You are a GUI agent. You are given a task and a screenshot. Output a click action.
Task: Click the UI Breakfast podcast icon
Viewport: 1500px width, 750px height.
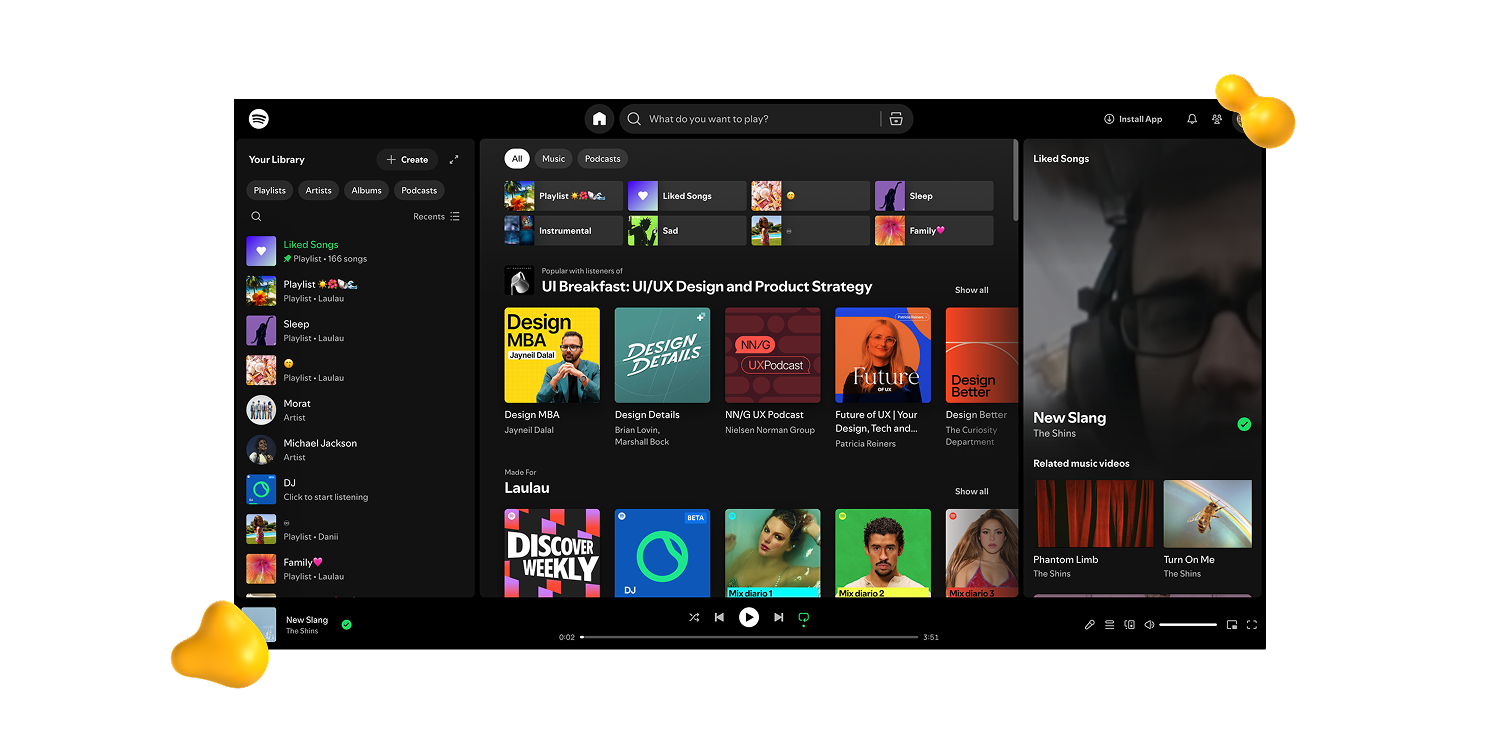(519, 281)
